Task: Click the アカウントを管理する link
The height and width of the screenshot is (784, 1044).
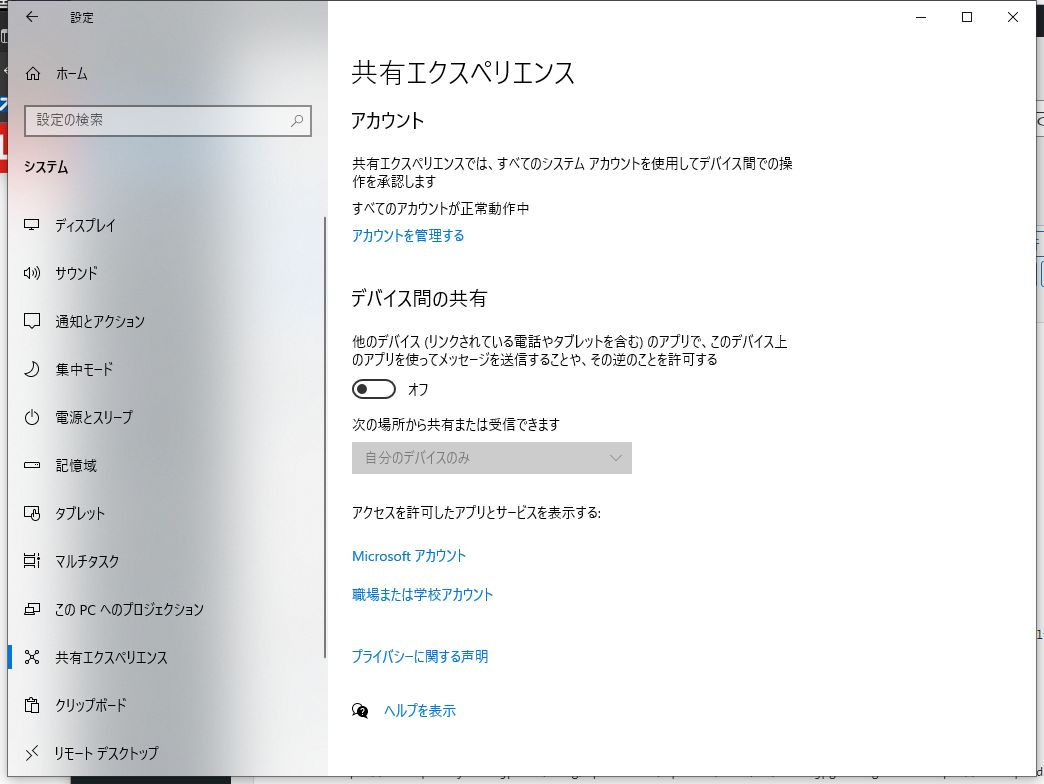Action: point(407,236)
